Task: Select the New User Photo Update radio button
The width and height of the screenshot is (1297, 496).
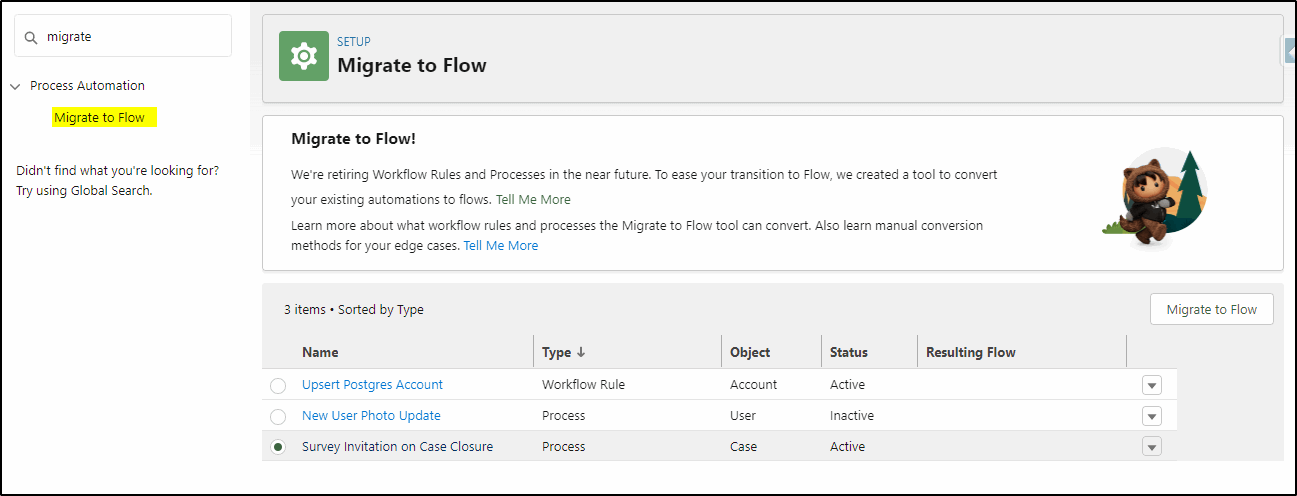Action: 278,416
